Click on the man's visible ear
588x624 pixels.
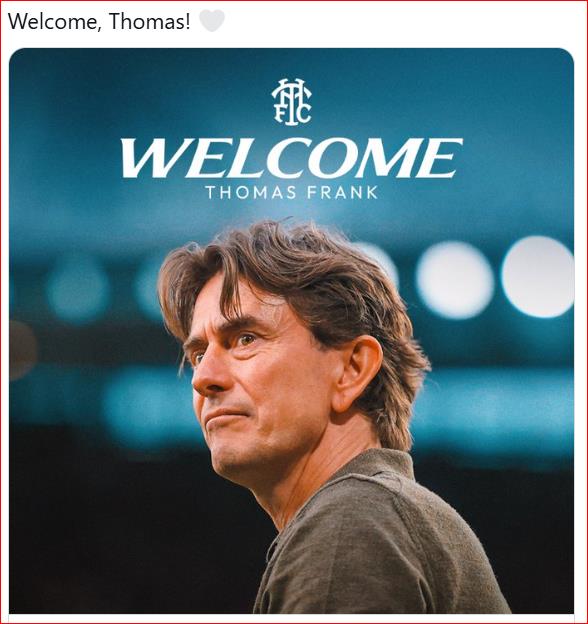pyautogui.click(x=357, y=374)
